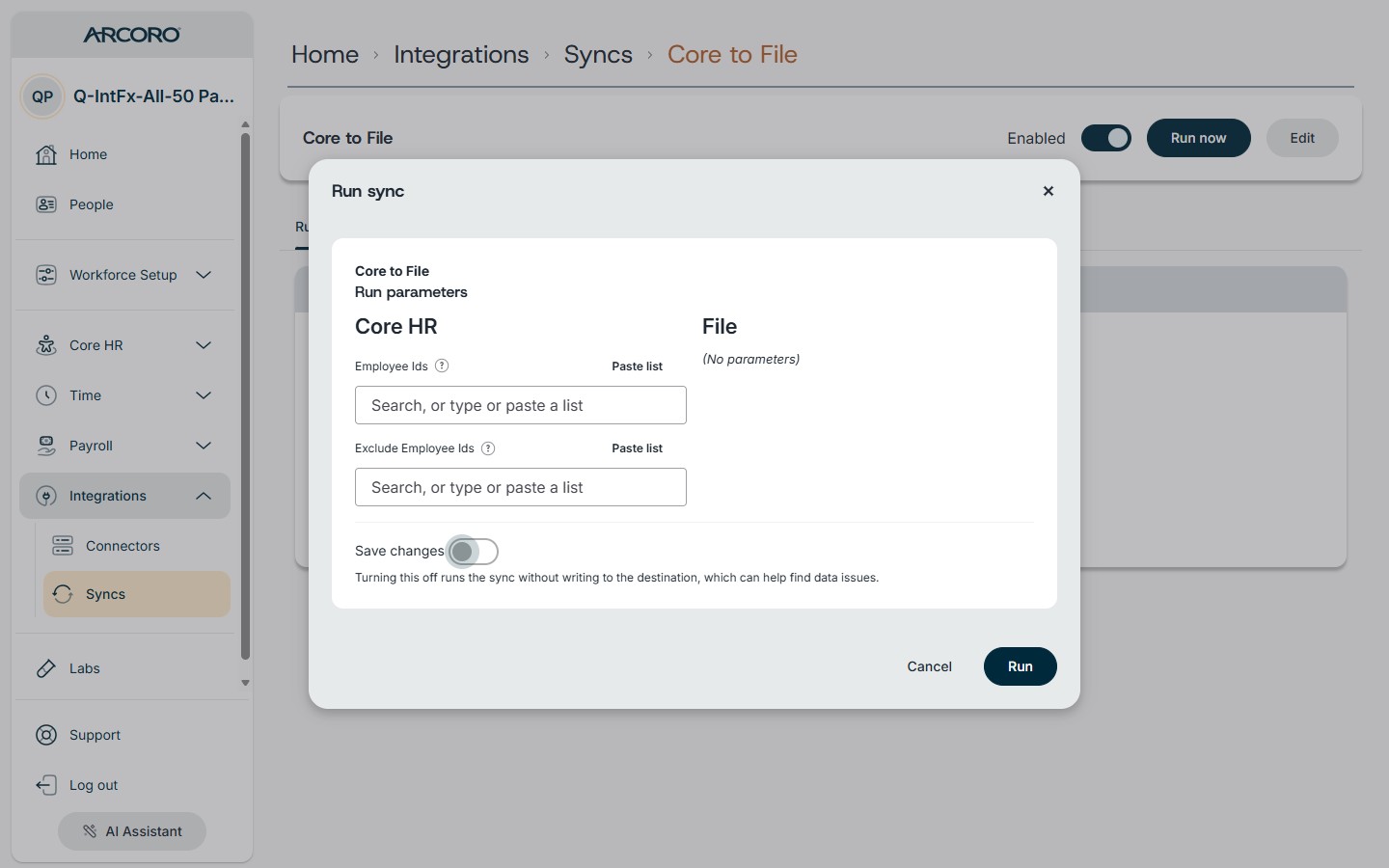The height and width of the screenshot is (868, 1389).
Task: Click the Edit button
Action: 1302,138
